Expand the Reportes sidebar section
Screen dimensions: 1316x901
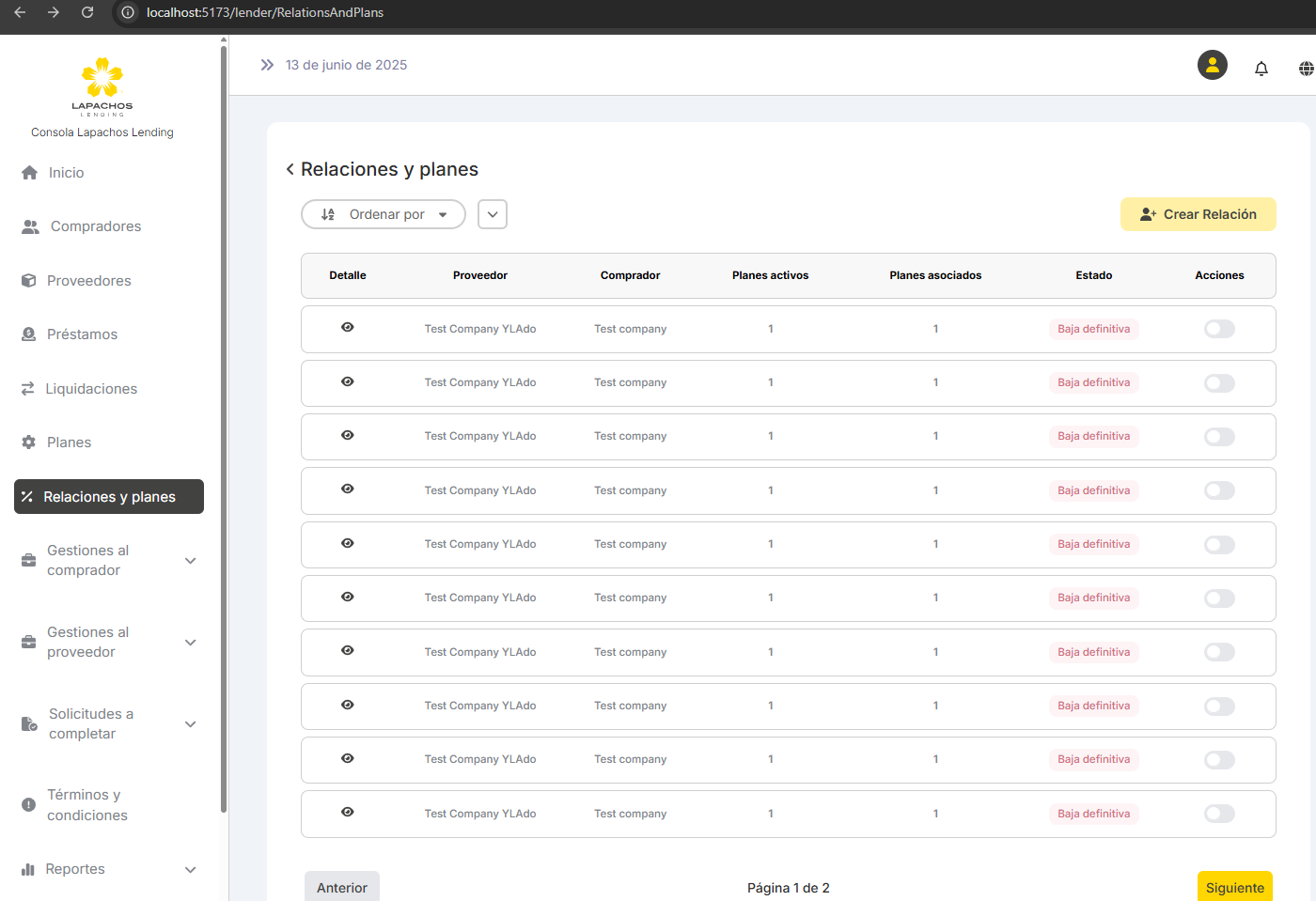pyautogui.click(x=191, y=870)
